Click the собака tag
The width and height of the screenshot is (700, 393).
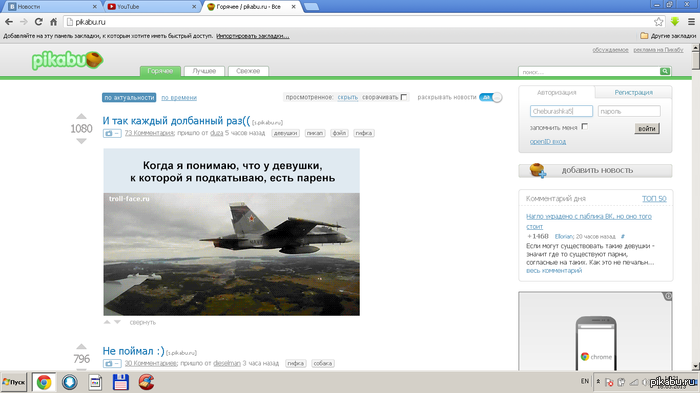[322, 364]
